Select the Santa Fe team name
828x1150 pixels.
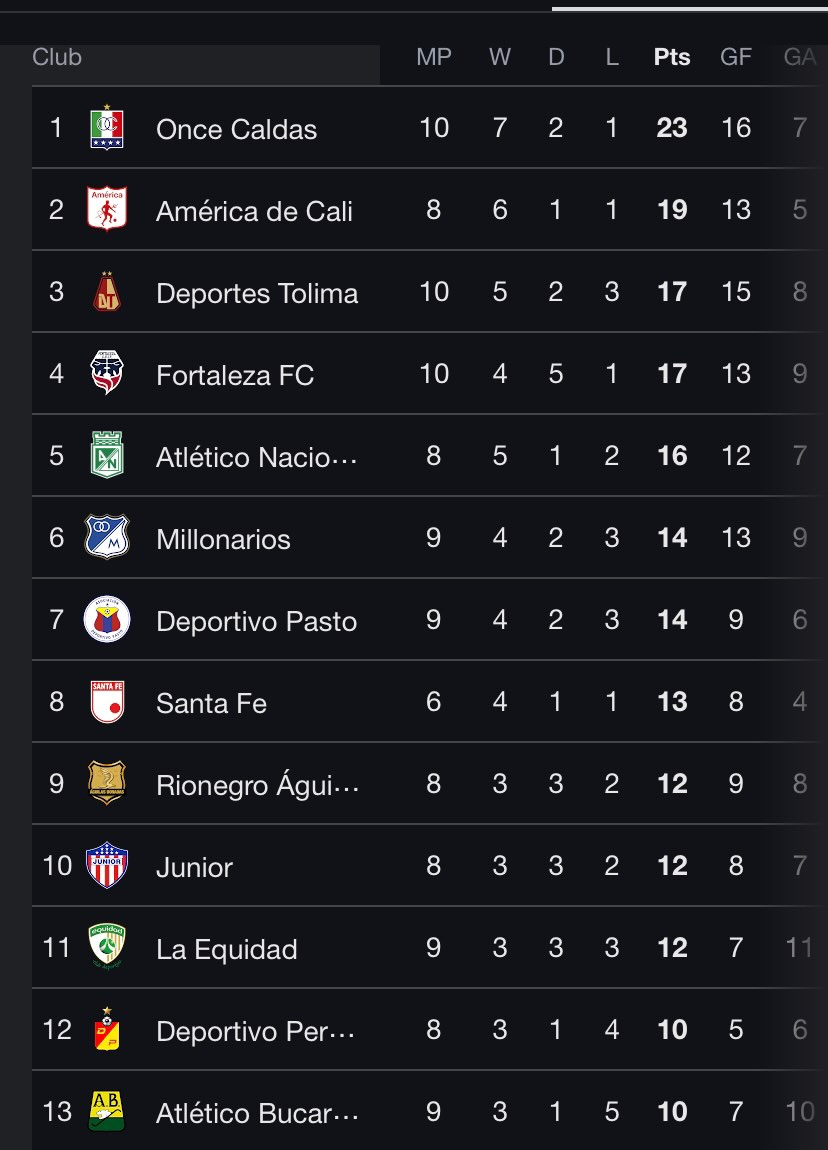(211, 703)
